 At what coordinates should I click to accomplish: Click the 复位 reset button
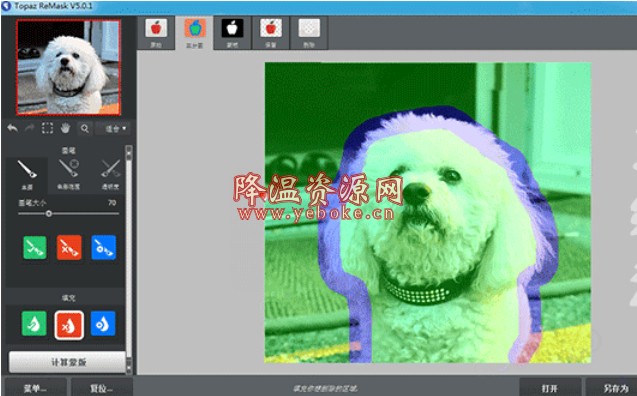click(102, 388)
